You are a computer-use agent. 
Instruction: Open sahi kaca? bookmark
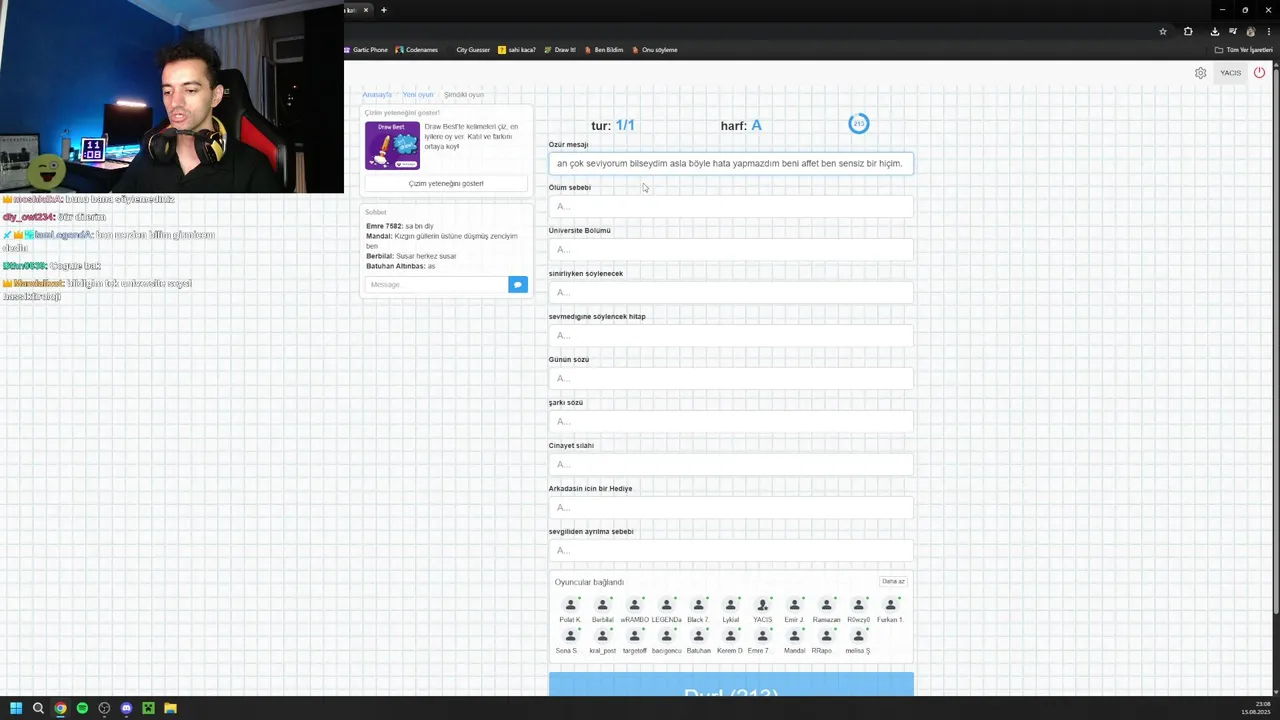[518, 50]
